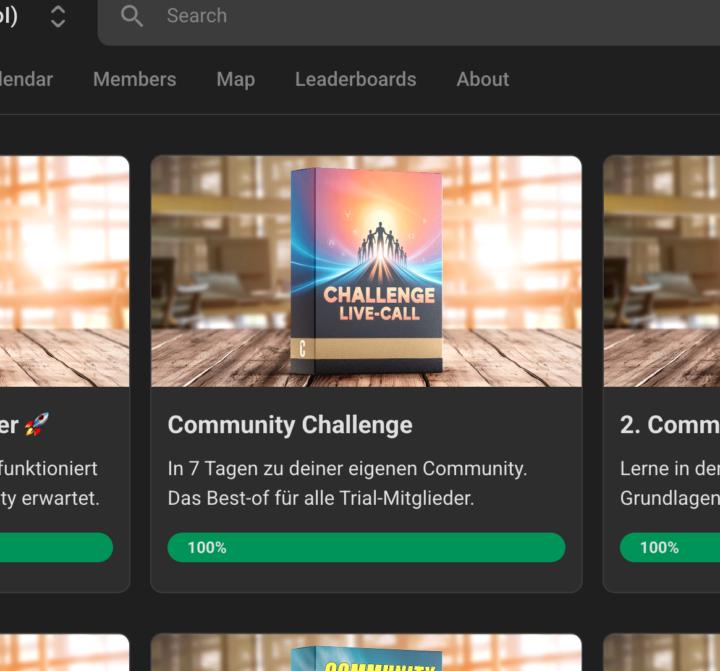This screenshot has height=671, width=720.
Task: Open the thumbnail of "2. Comm…" course
Action: [x=662, y=271]
